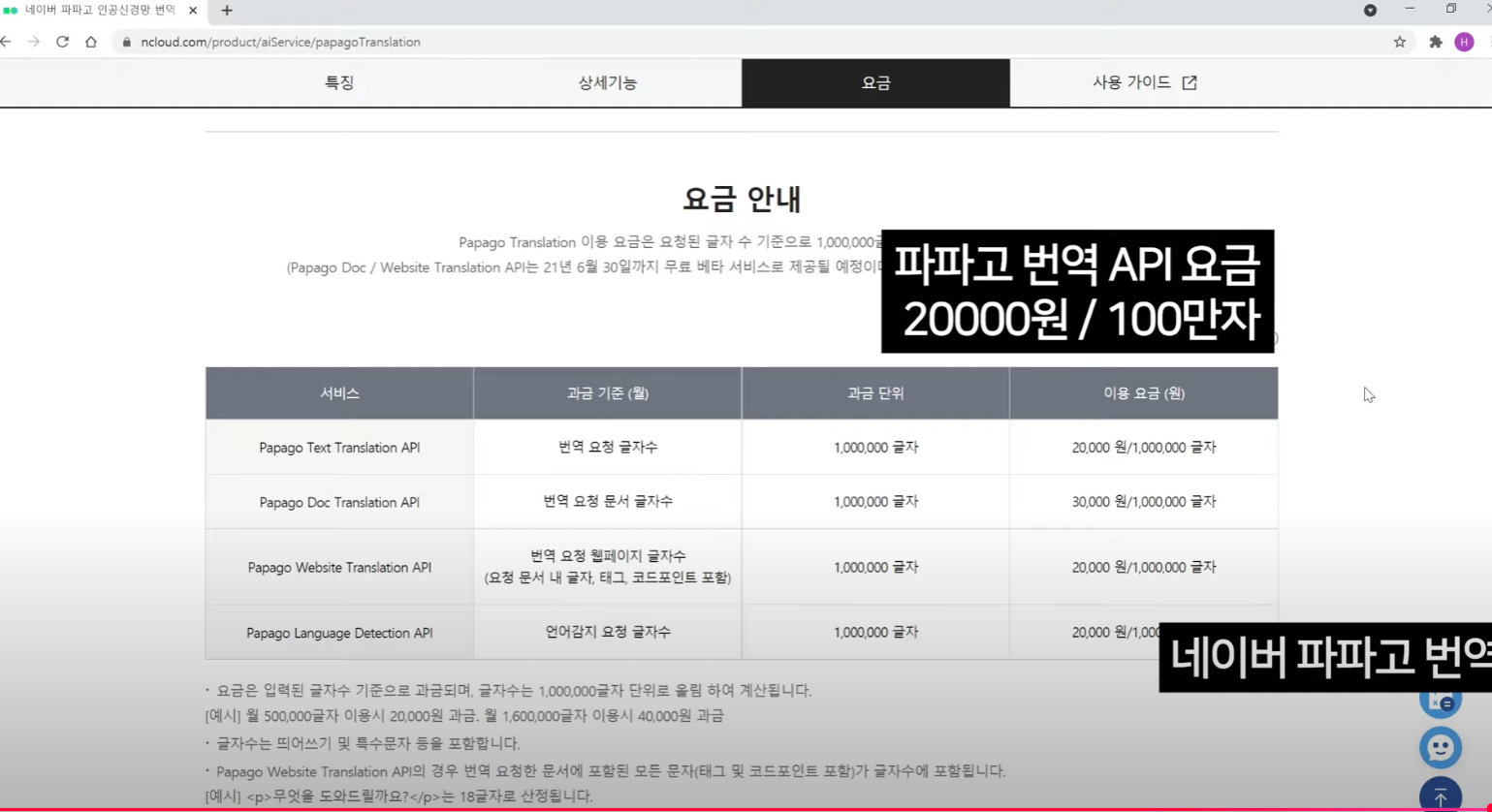Jump to top with the arrow button
The width and height of the screenshot is (1492, 812).
click(1440, 795)
